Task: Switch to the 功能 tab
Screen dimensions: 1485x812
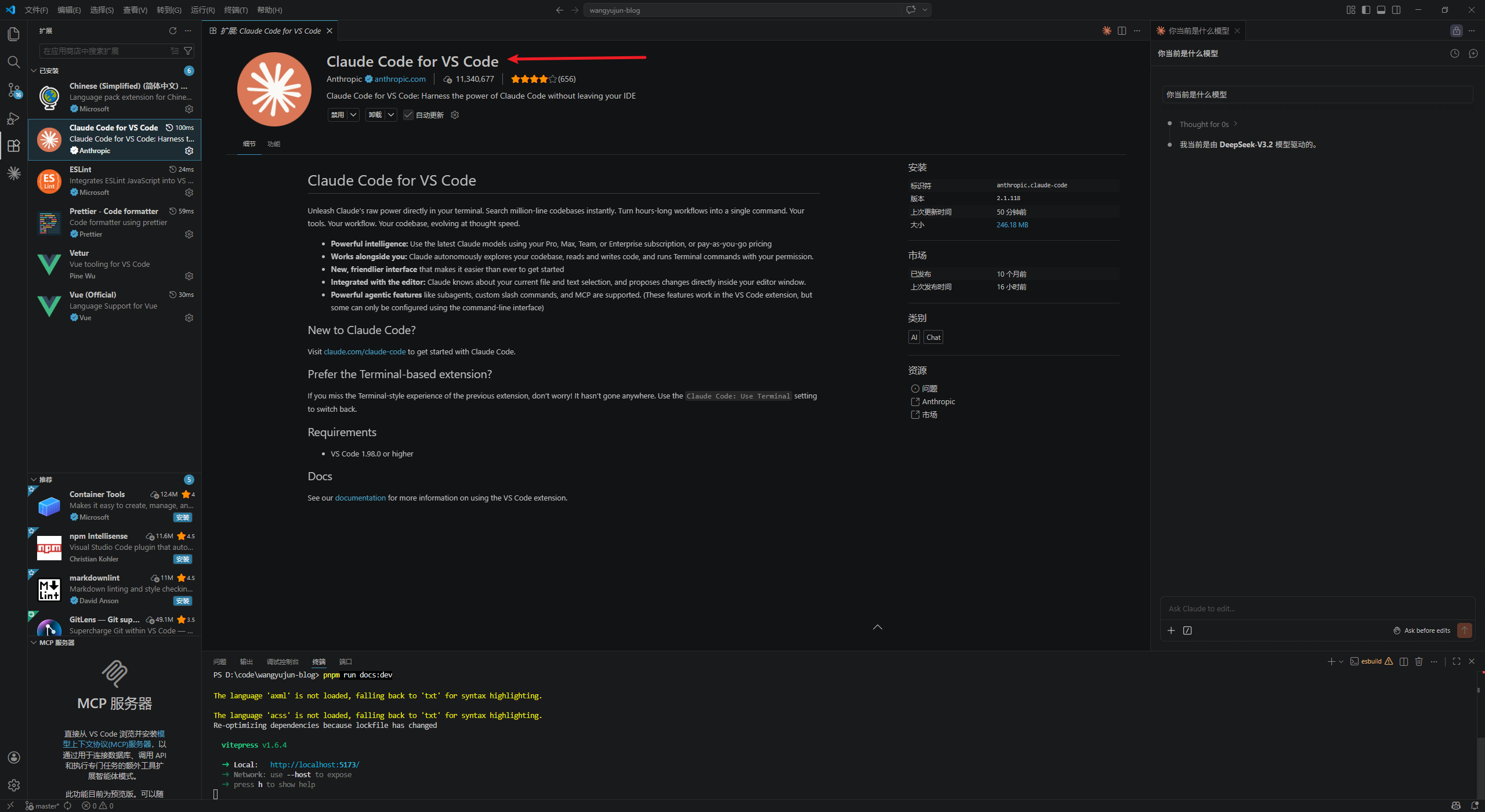Action: (274, 144)
